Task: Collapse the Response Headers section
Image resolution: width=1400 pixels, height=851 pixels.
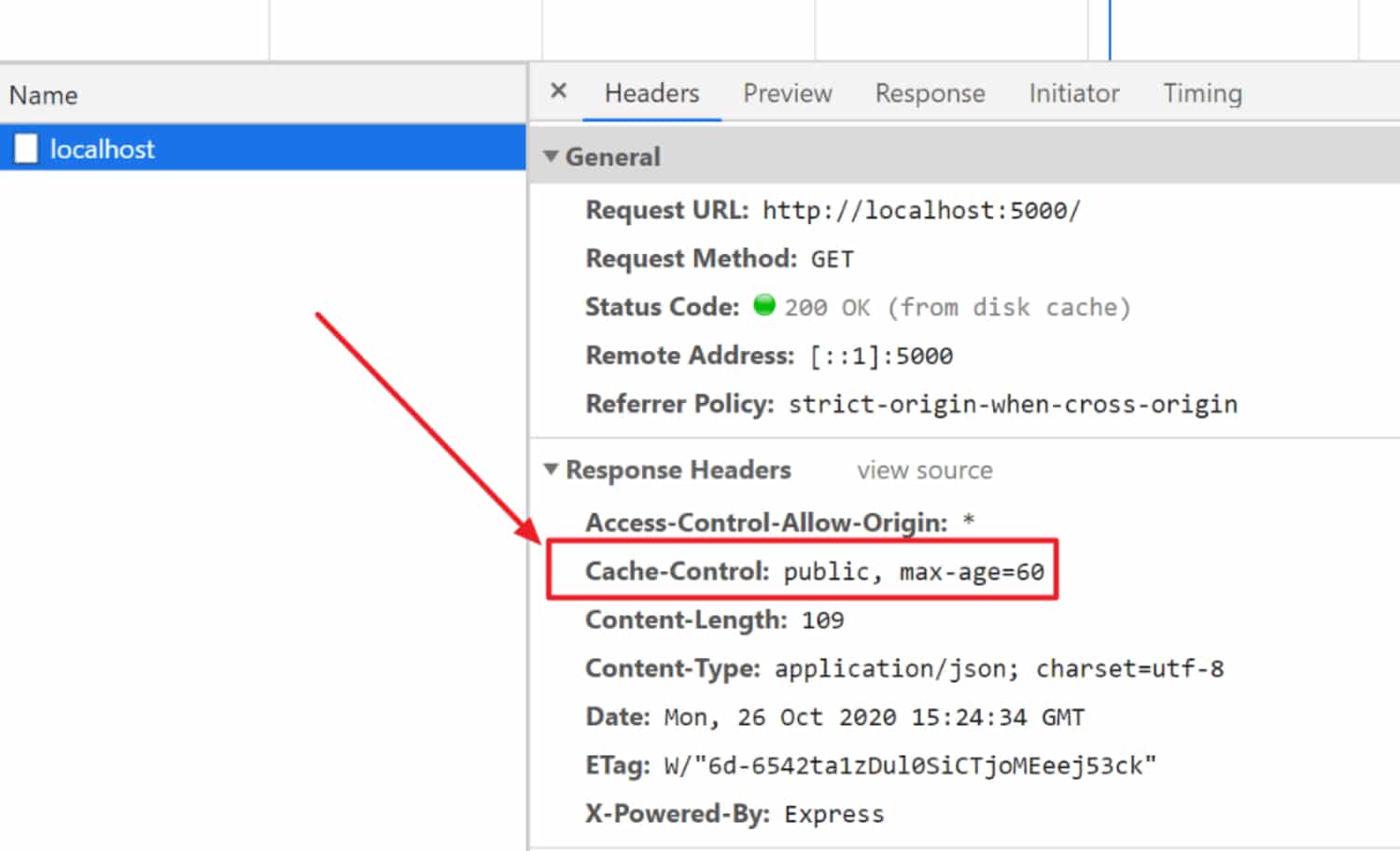Action: pyautogui.click(x=552, y=469)
